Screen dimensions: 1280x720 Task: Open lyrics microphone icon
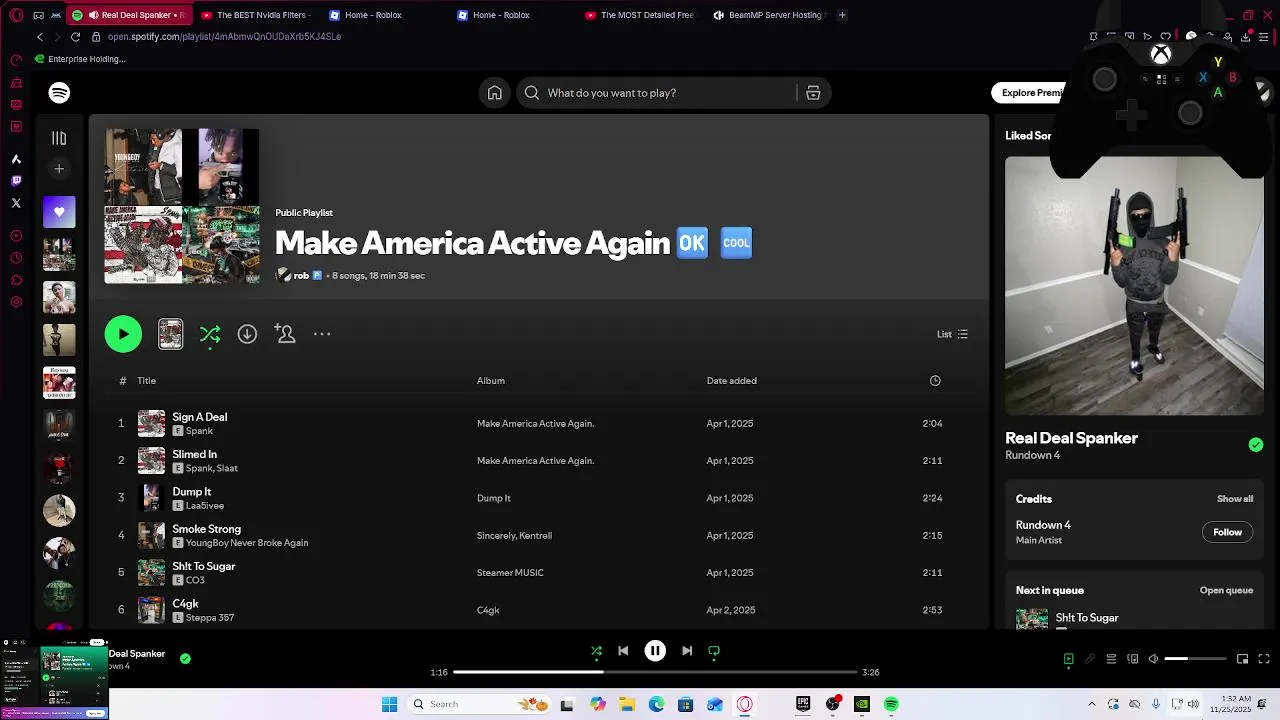point(1090,659)
